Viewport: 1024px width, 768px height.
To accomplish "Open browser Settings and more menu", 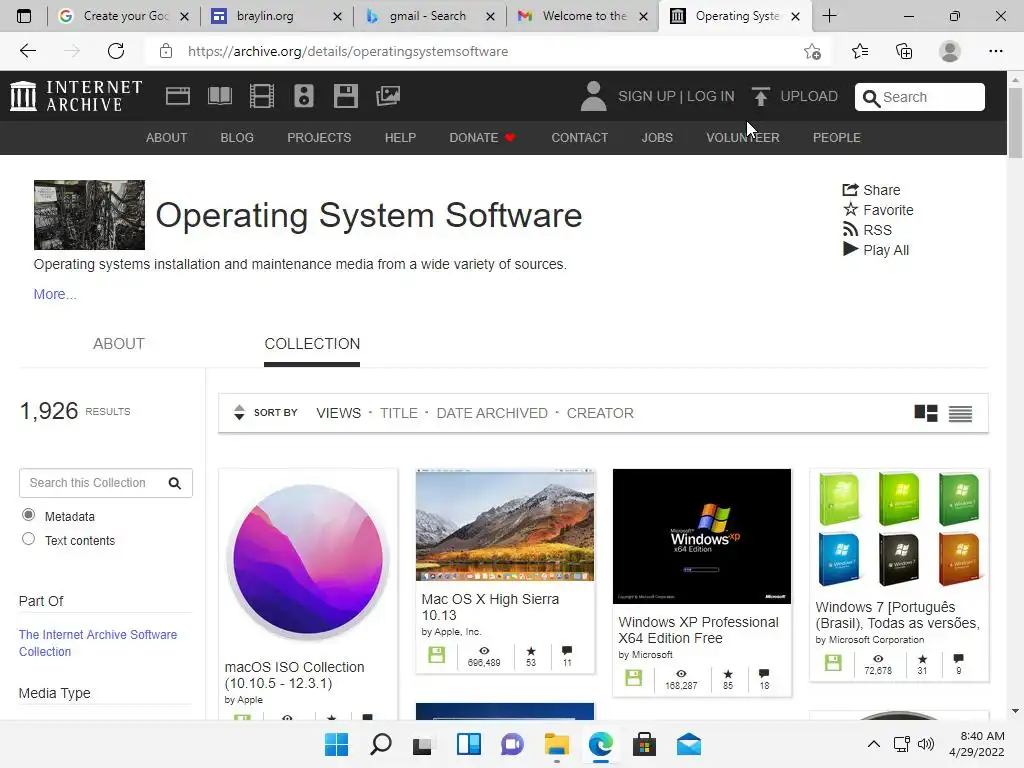I will point(995,51).
